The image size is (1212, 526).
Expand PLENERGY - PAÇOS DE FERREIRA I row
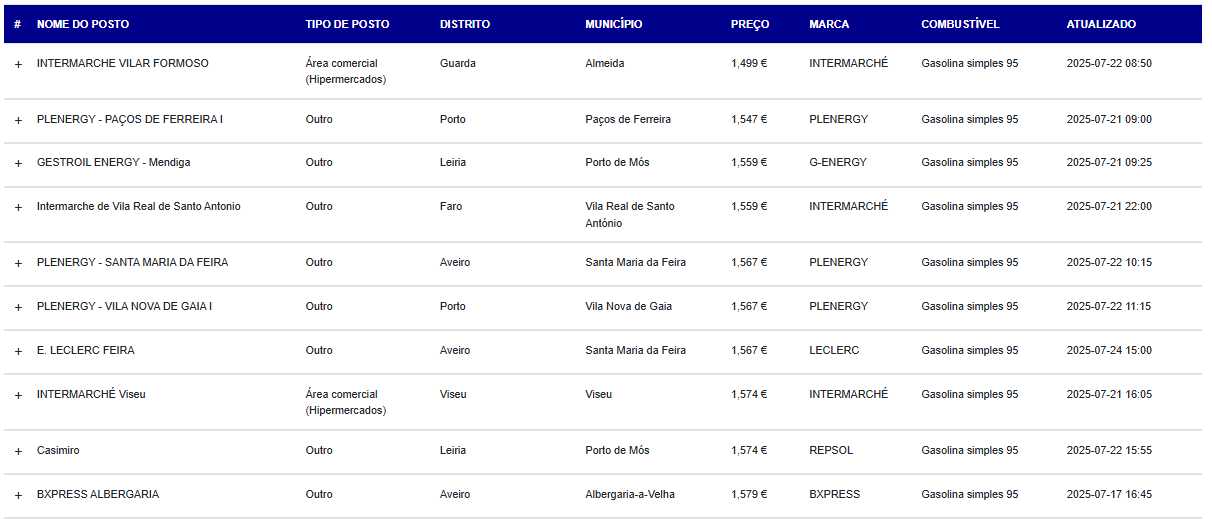pos(18,120)
